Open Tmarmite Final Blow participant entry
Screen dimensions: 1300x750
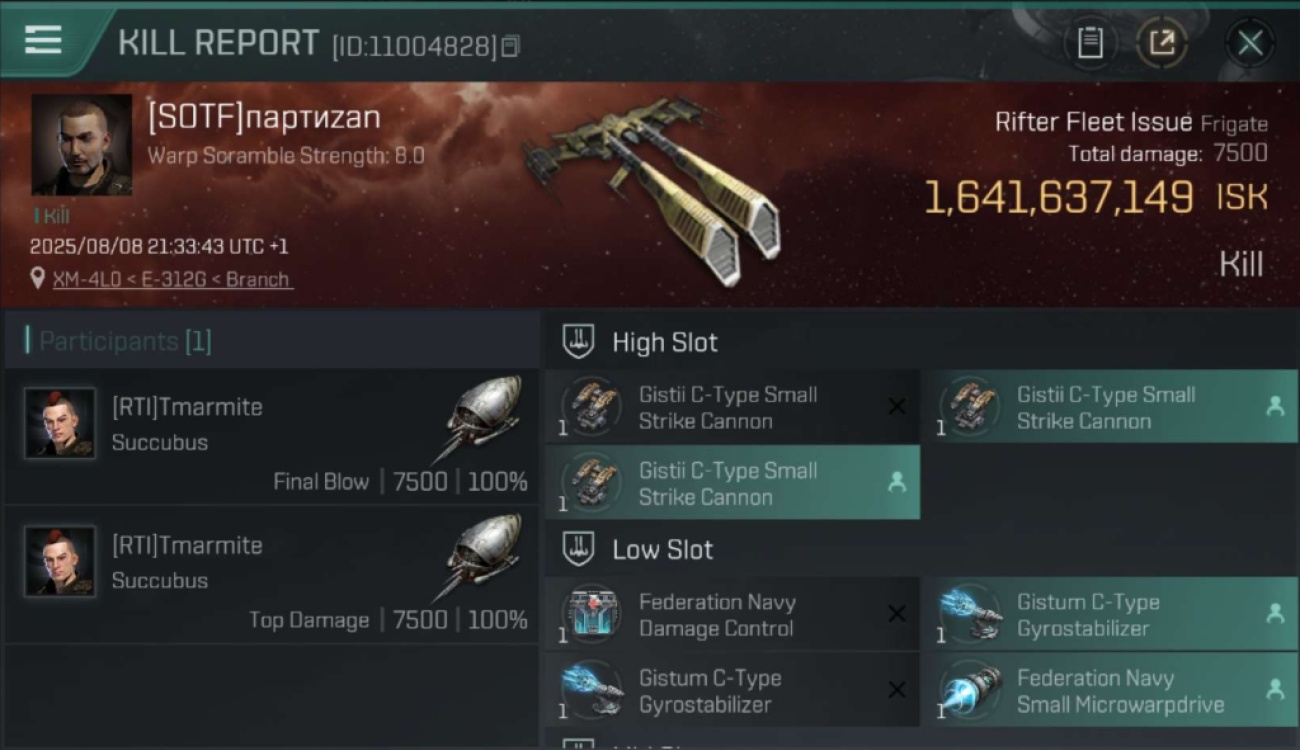coord(272,437)
